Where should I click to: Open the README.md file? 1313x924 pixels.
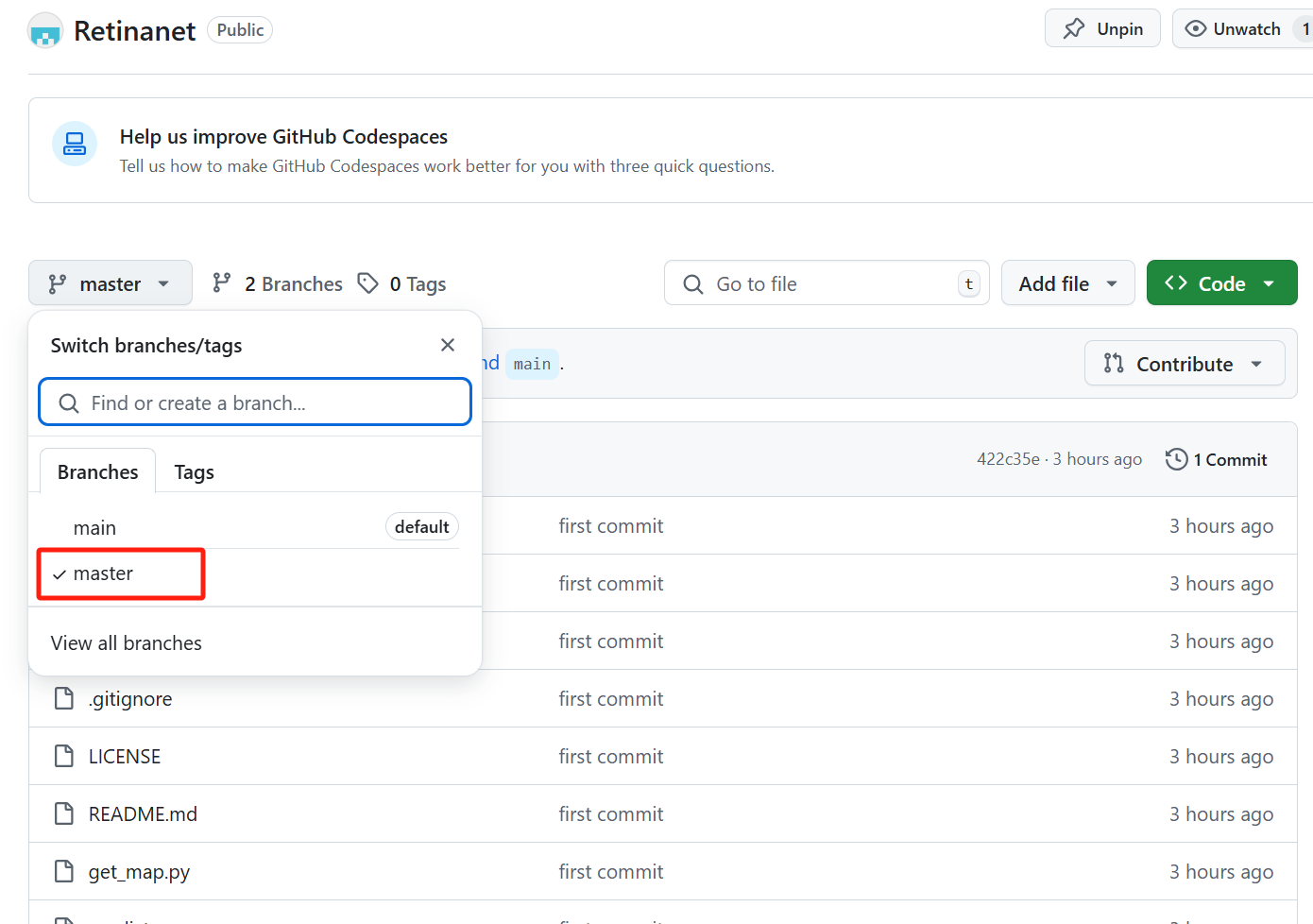(x=143, y=814)
